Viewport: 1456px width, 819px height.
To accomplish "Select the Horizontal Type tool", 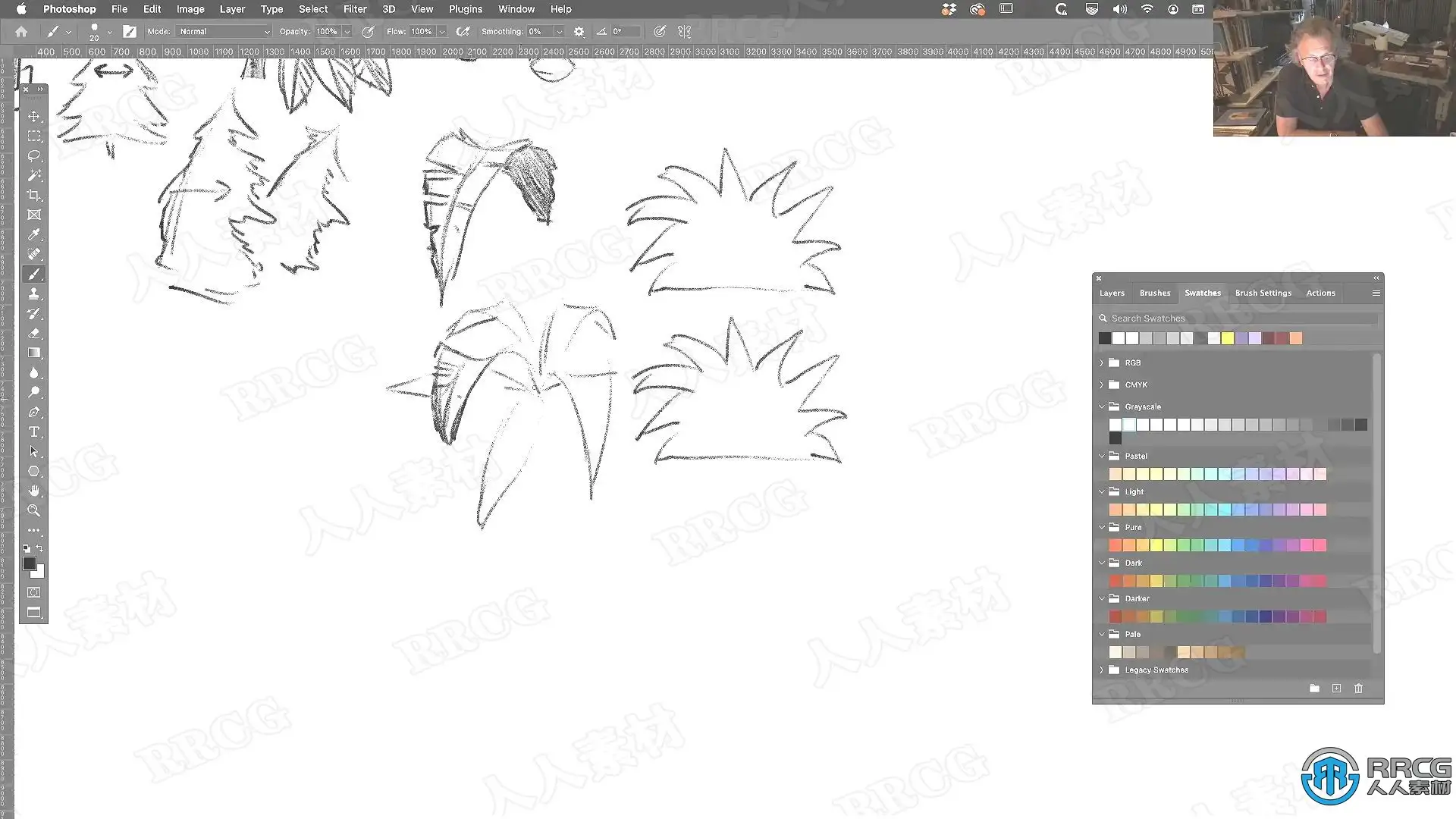I will point(34,431).
